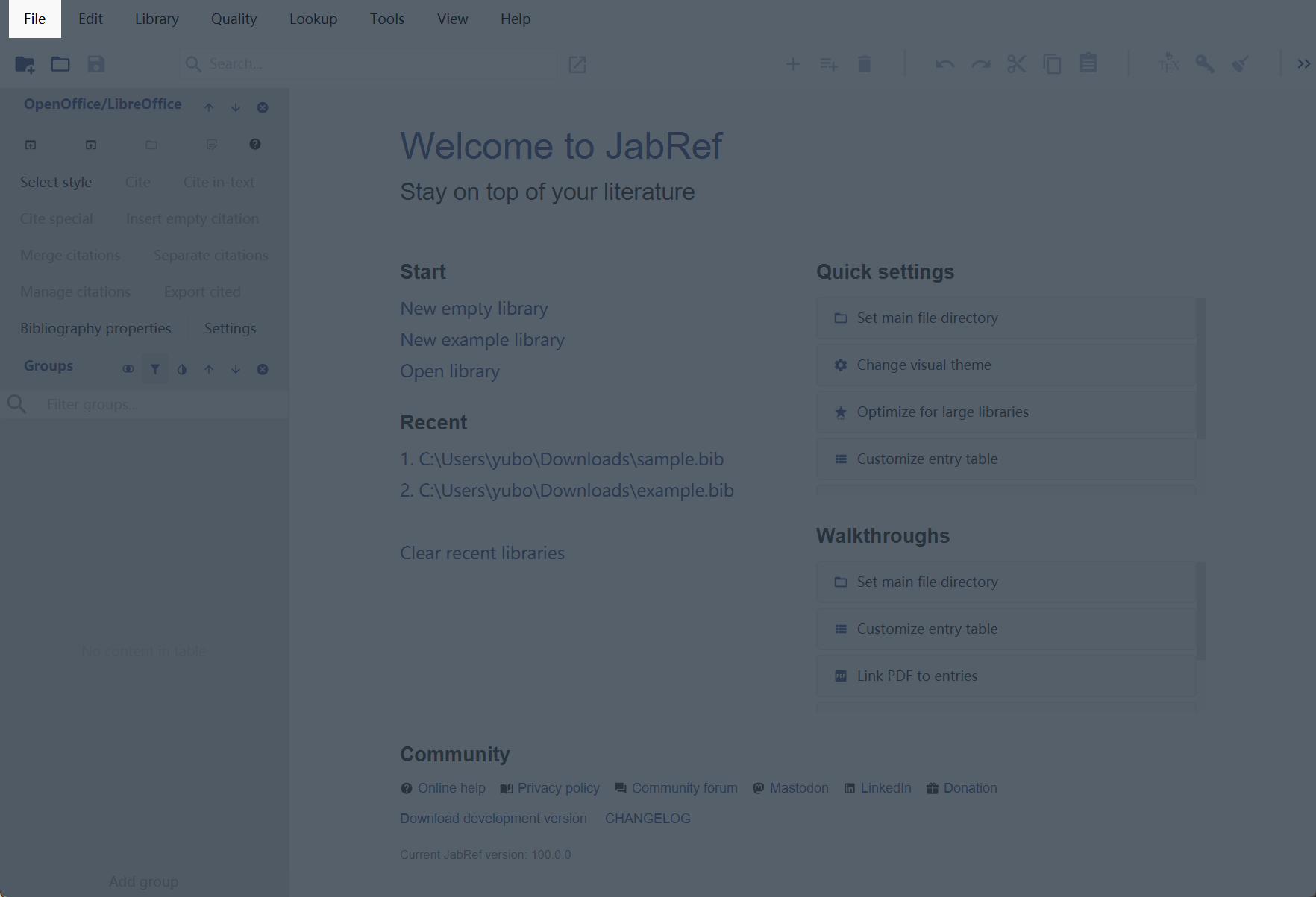Click the Undo arrow icon
The height and width of the screenshot is (897, 1316).
[x=945, y=64]
